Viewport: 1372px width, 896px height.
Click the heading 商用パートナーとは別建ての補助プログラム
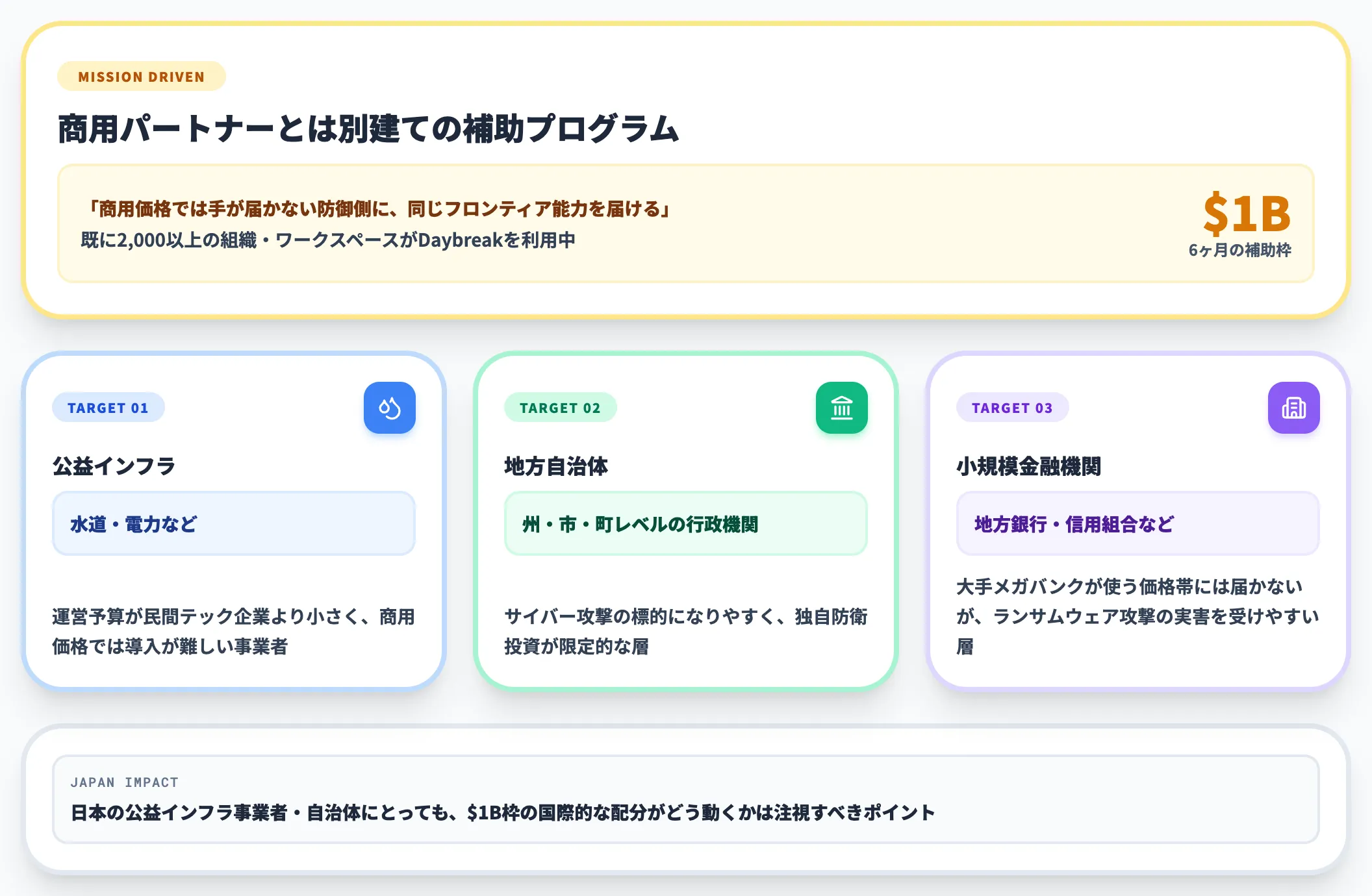(368, 129)
